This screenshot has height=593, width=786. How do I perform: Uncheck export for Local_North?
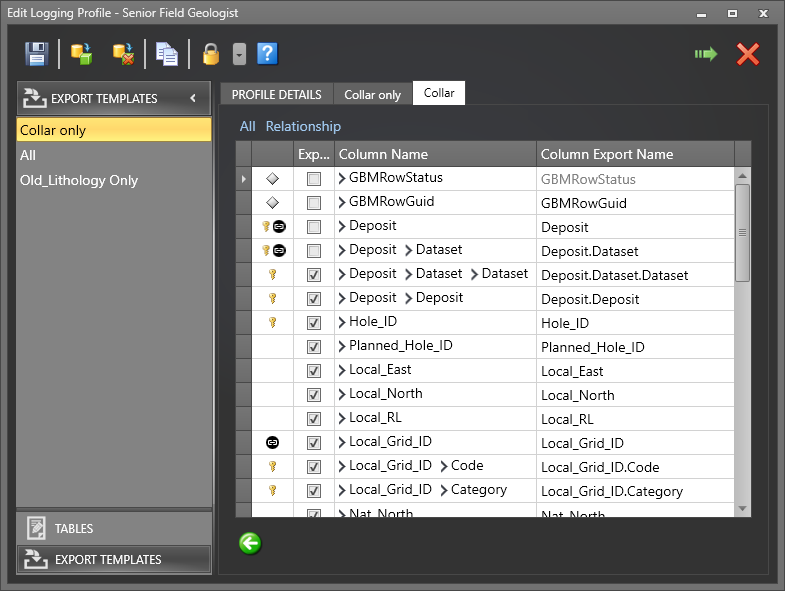click(x=314, y=395)
